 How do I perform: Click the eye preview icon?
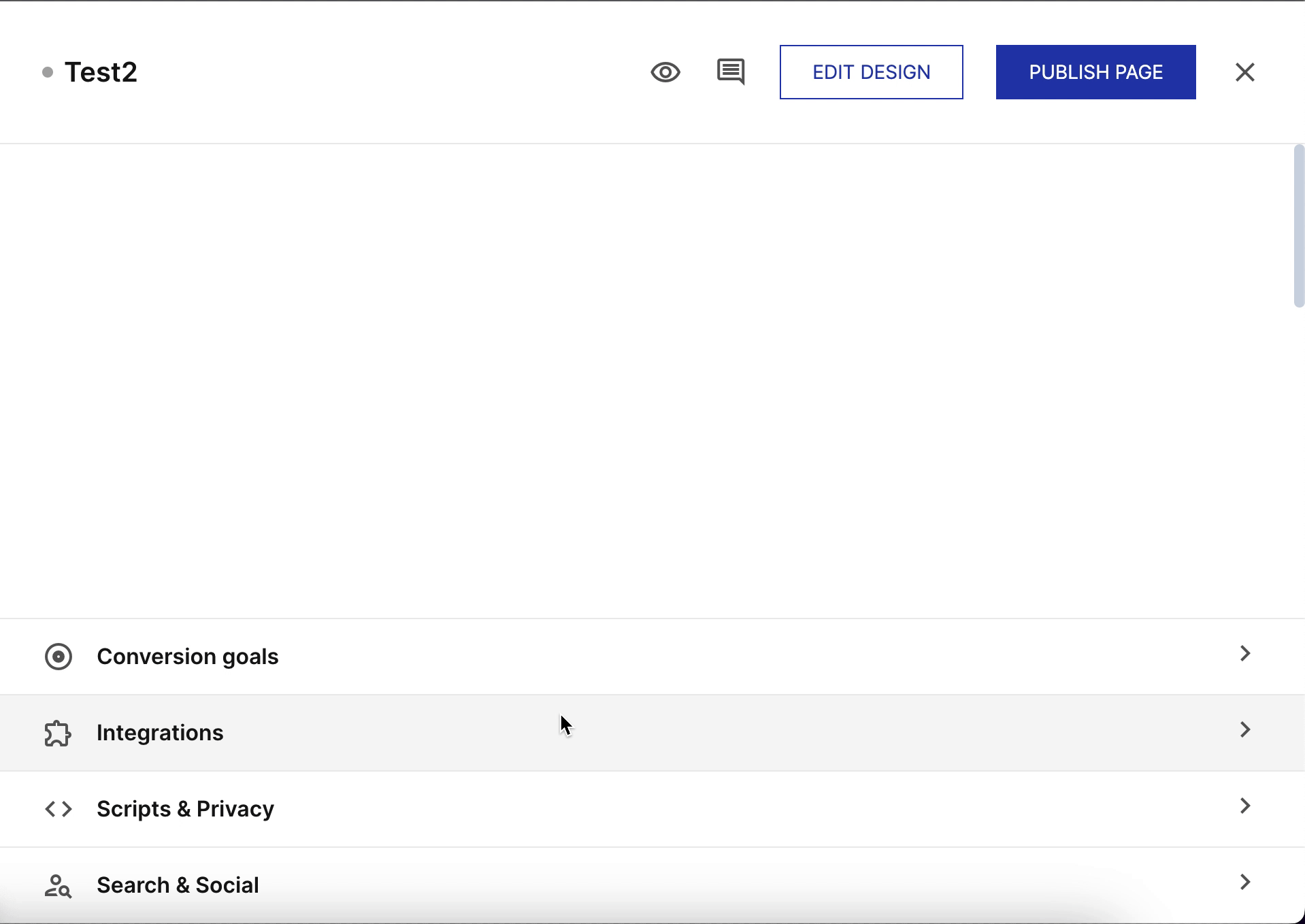[665, 72]
